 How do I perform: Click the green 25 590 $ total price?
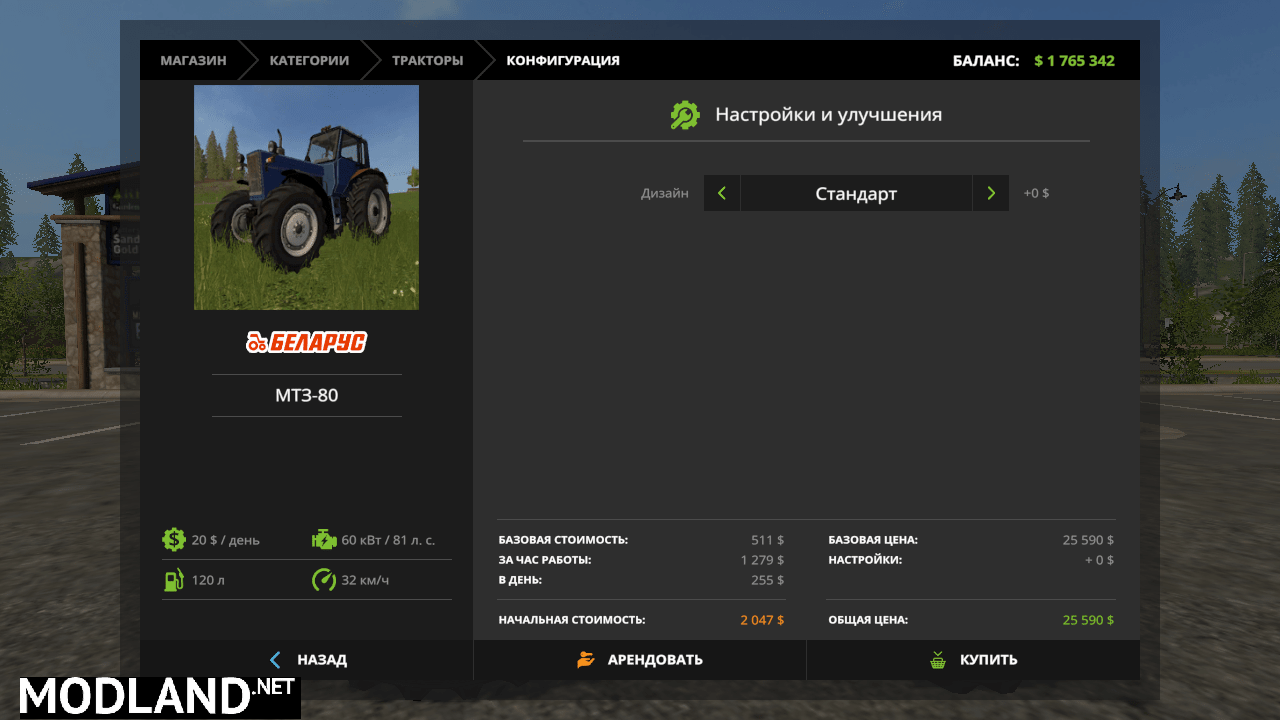pyautogui.click(x=1088, y=620)
